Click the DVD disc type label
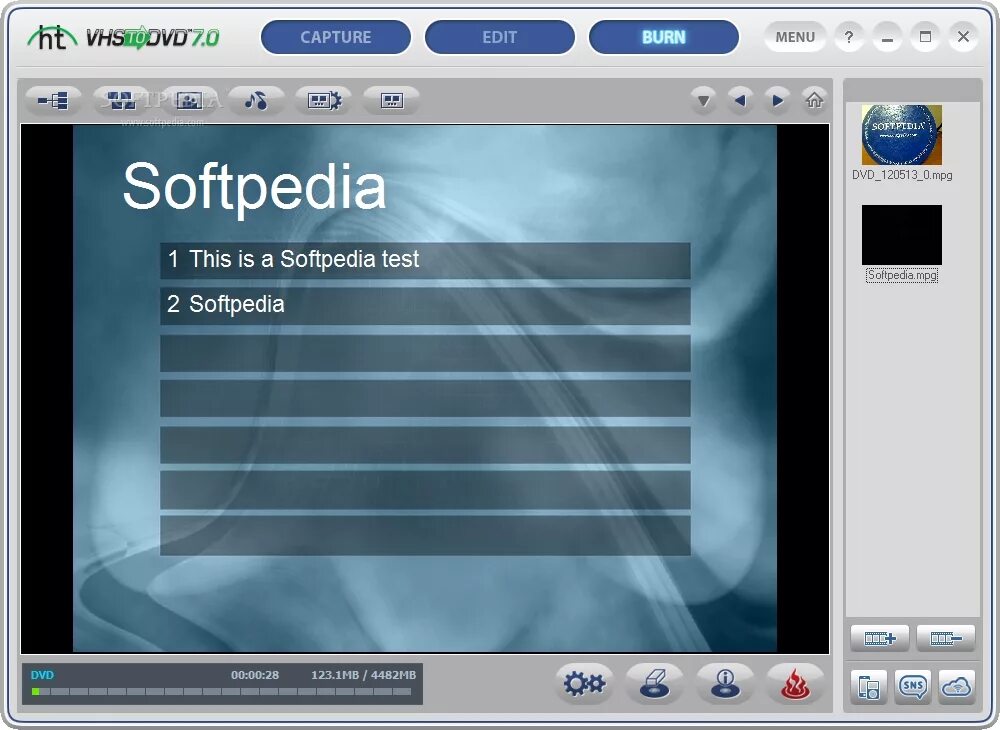 [x=42, y=675]
